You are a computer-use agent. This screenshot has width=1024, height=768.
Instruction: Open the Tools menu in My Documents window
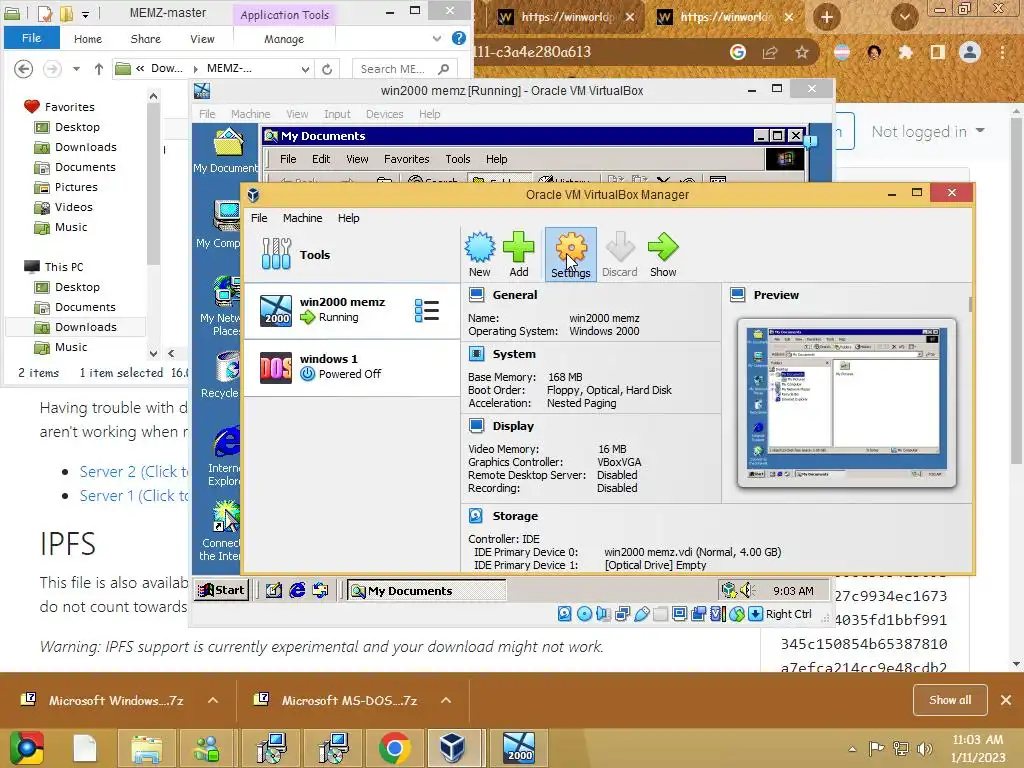pos(458,159)
